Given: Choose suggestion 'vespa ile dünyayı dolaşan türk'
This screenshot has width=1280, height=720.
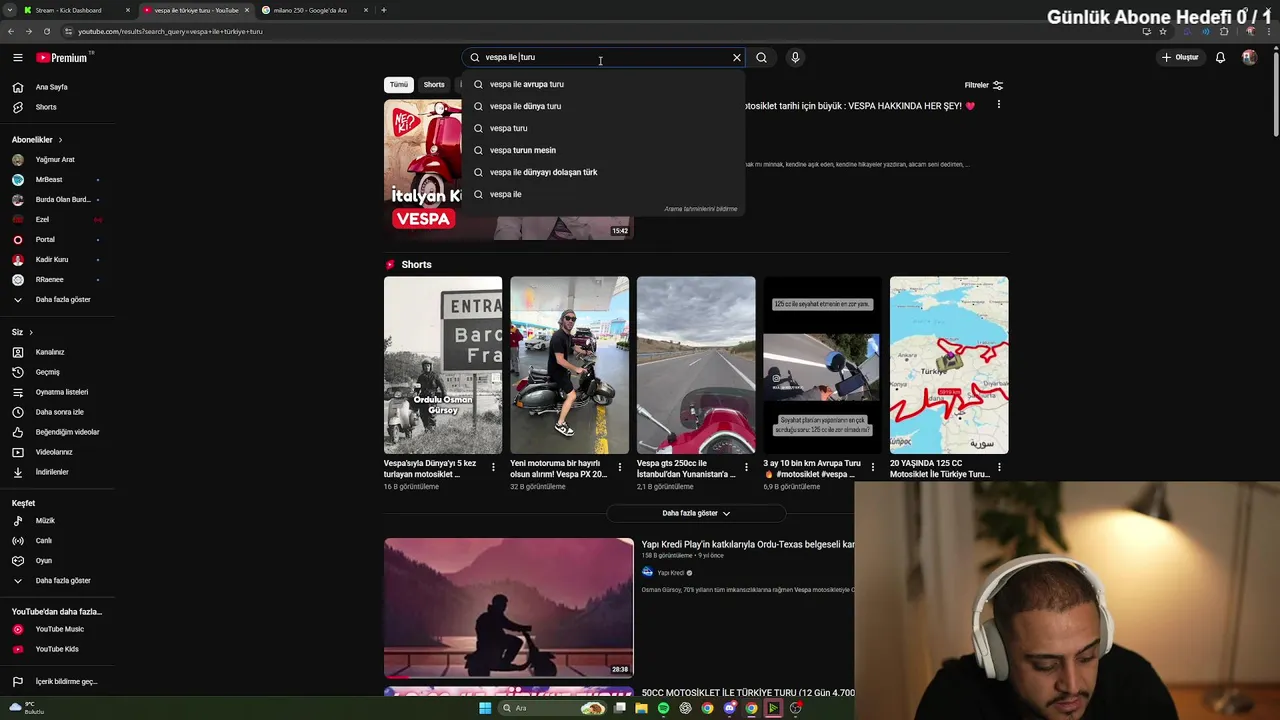Looking at the screenshot, I should click(603, 172).
